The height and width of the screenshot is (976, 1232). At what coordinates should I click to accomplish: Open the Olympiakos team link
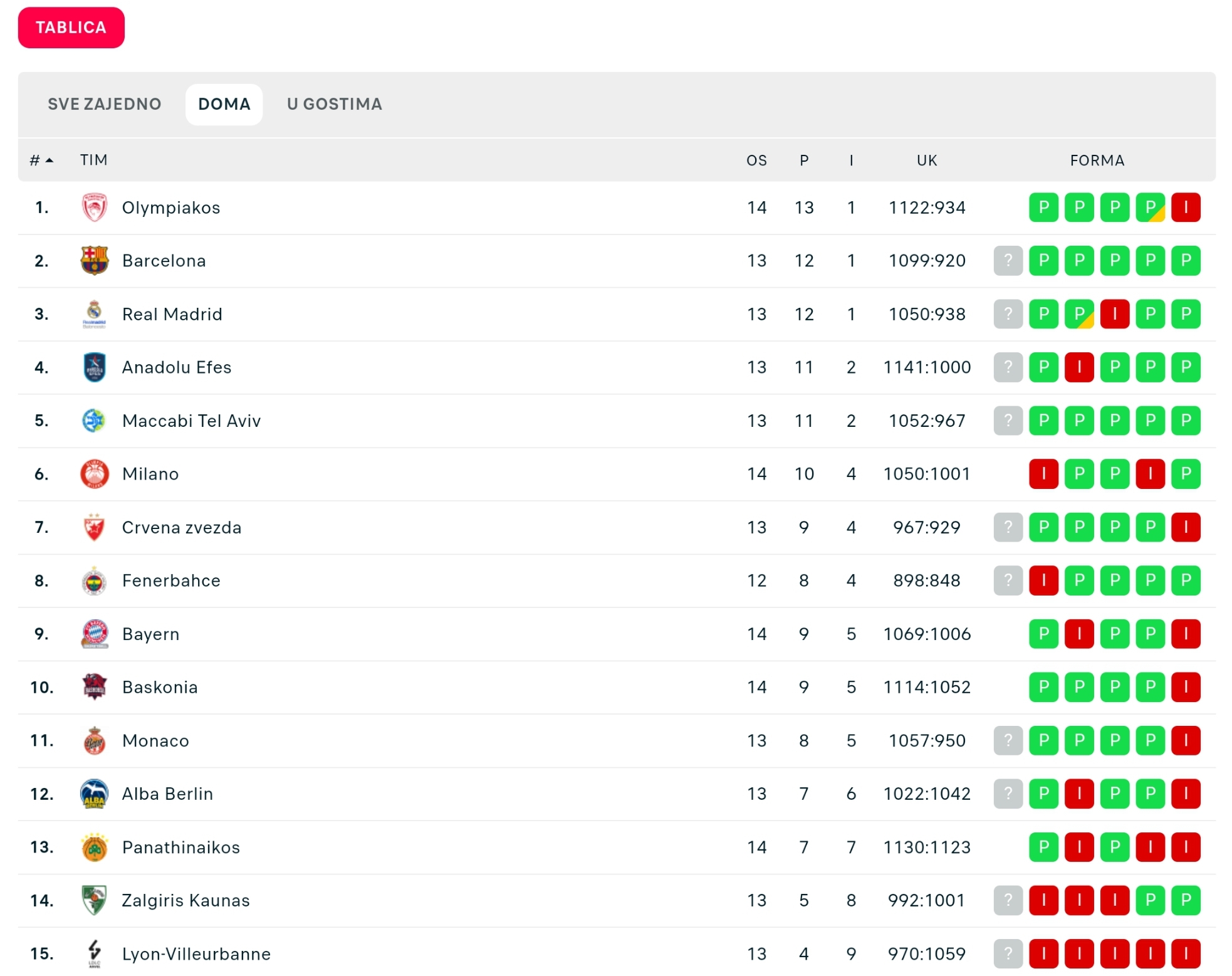(171, 207)
